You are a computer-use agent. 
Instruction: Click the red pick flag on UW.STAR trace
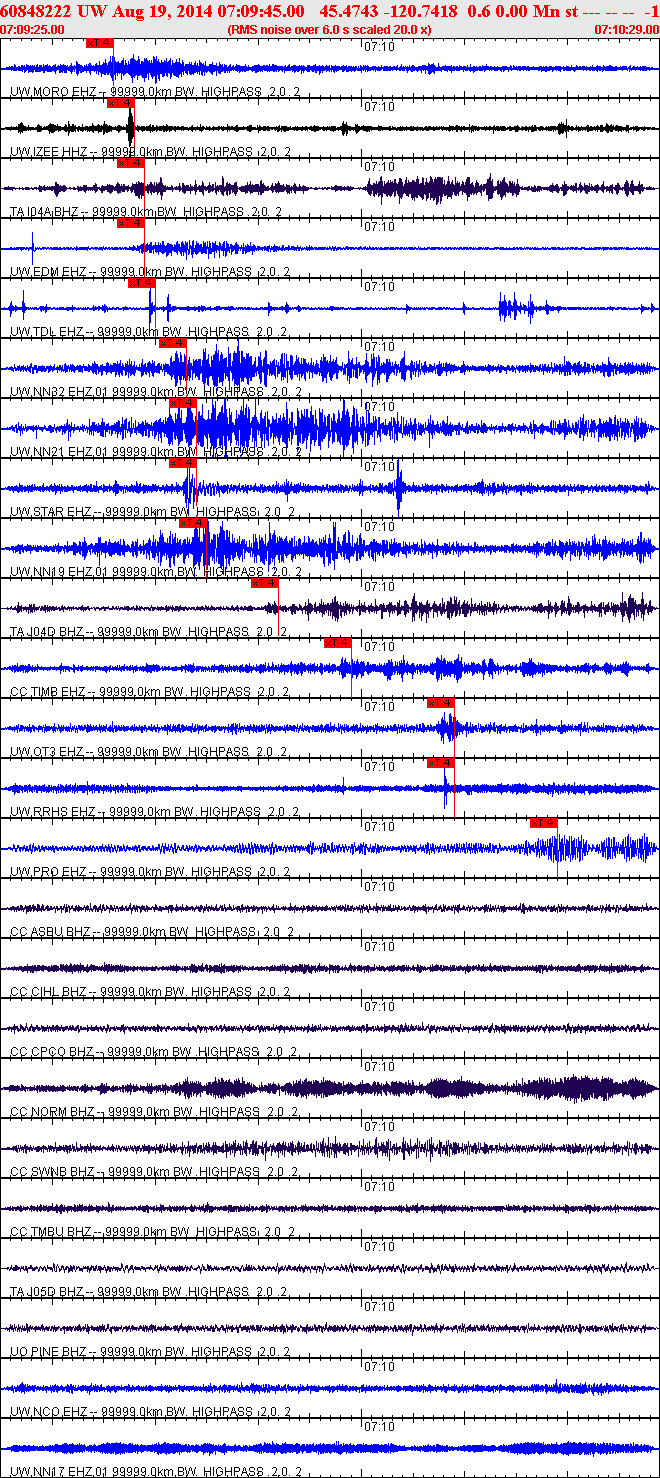pos(183,463)
